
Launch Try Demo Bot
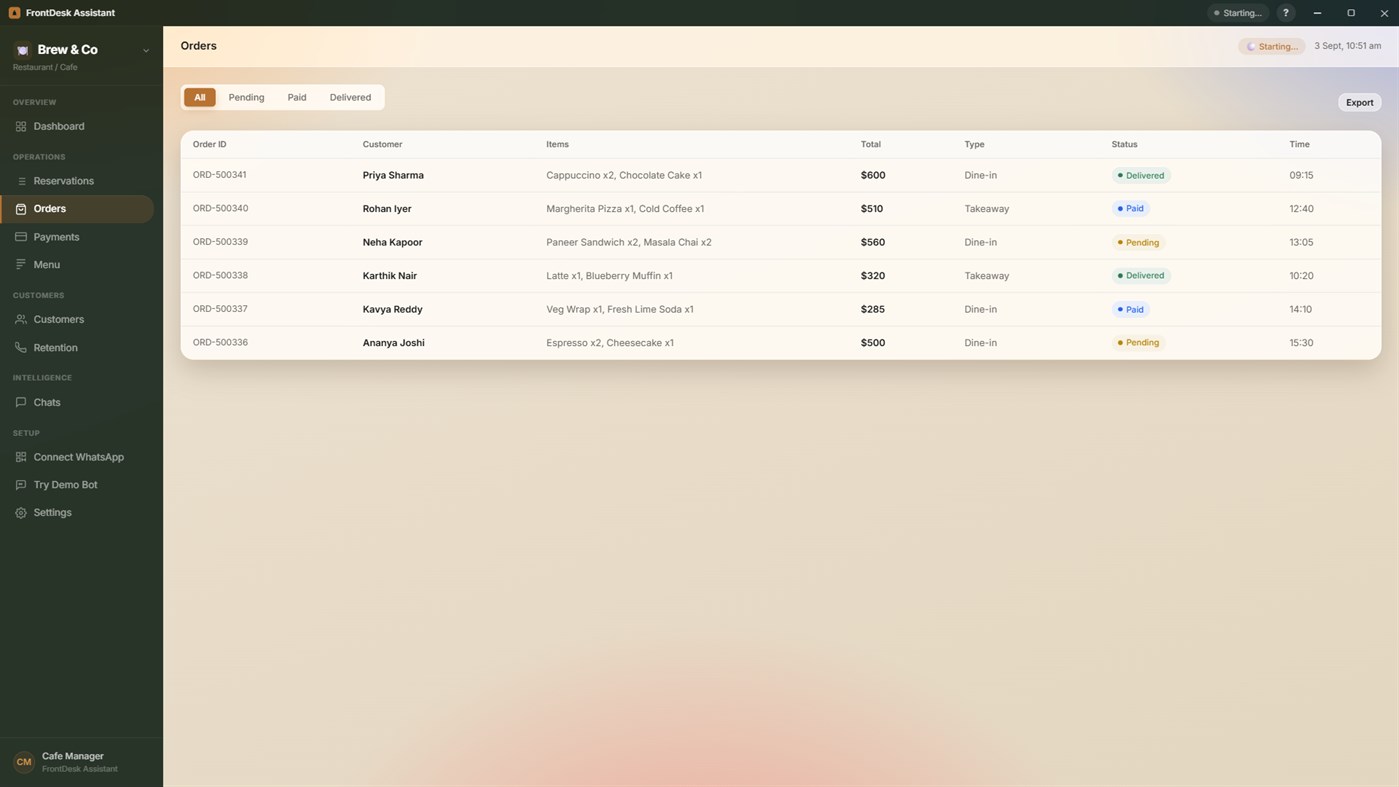77,485
